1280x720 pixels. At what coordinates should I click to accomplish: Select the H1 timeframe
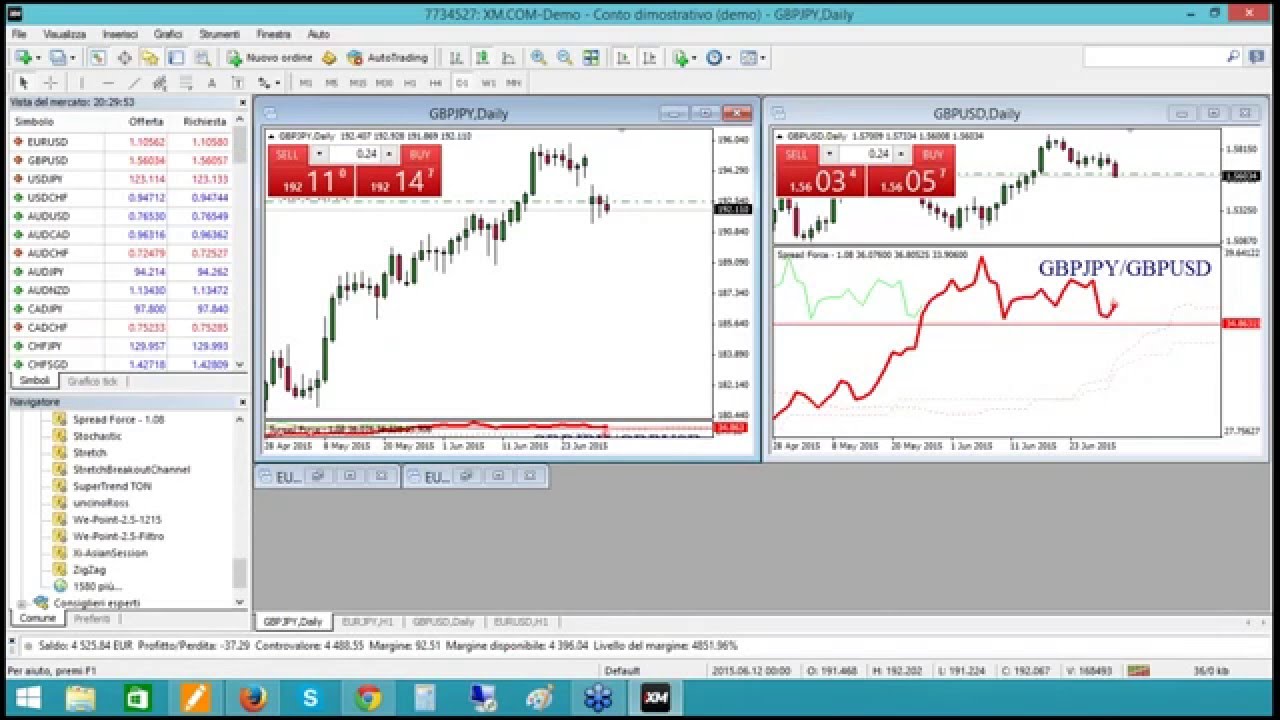coord(410,83)
